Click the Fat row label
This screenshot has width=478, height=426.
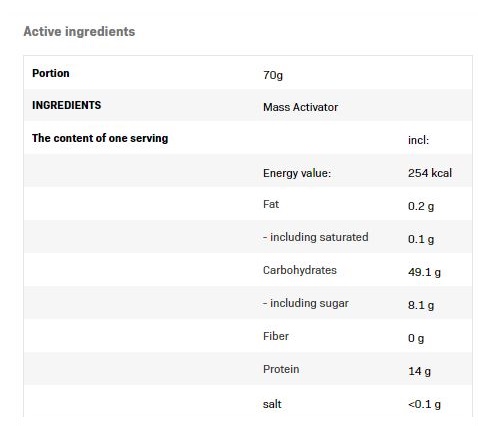click(x=271, y=204)
